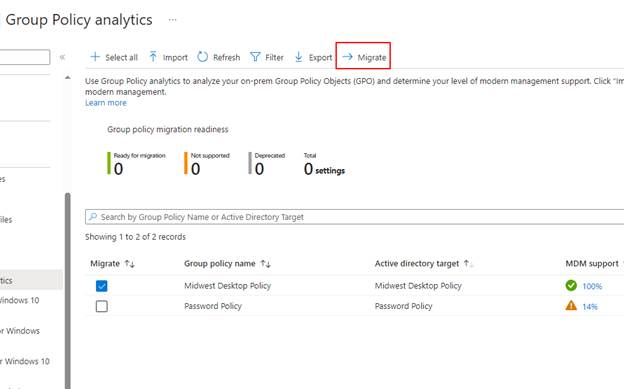The image size is (624, 389).
Task: Collapse the sidebar with double-chevron icon
Action: click(62, 57)
